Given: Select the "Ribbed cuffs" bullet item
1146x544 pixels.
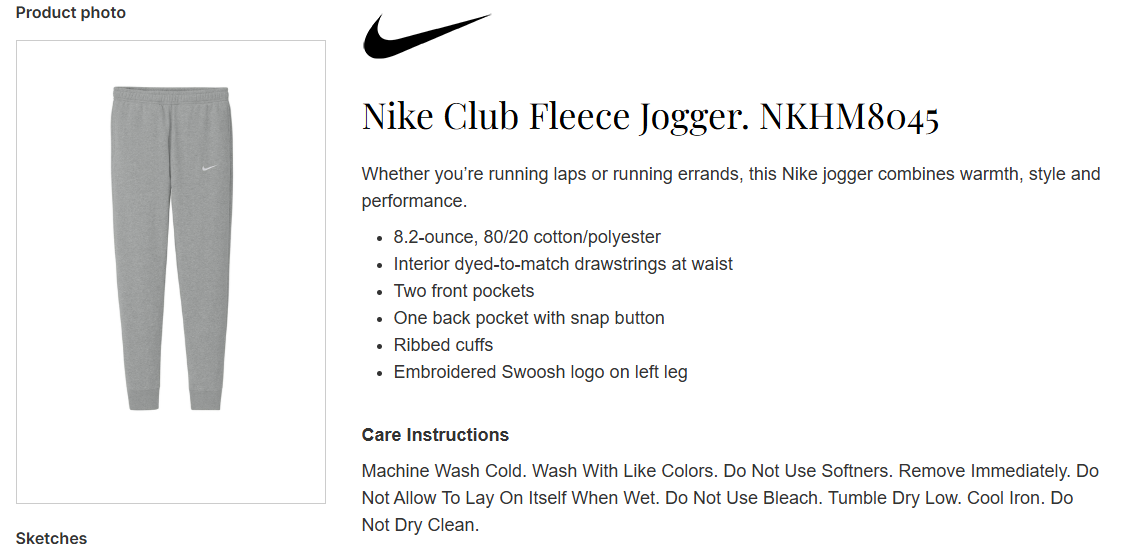Looking at the screenshot, I should coord(443,345).
